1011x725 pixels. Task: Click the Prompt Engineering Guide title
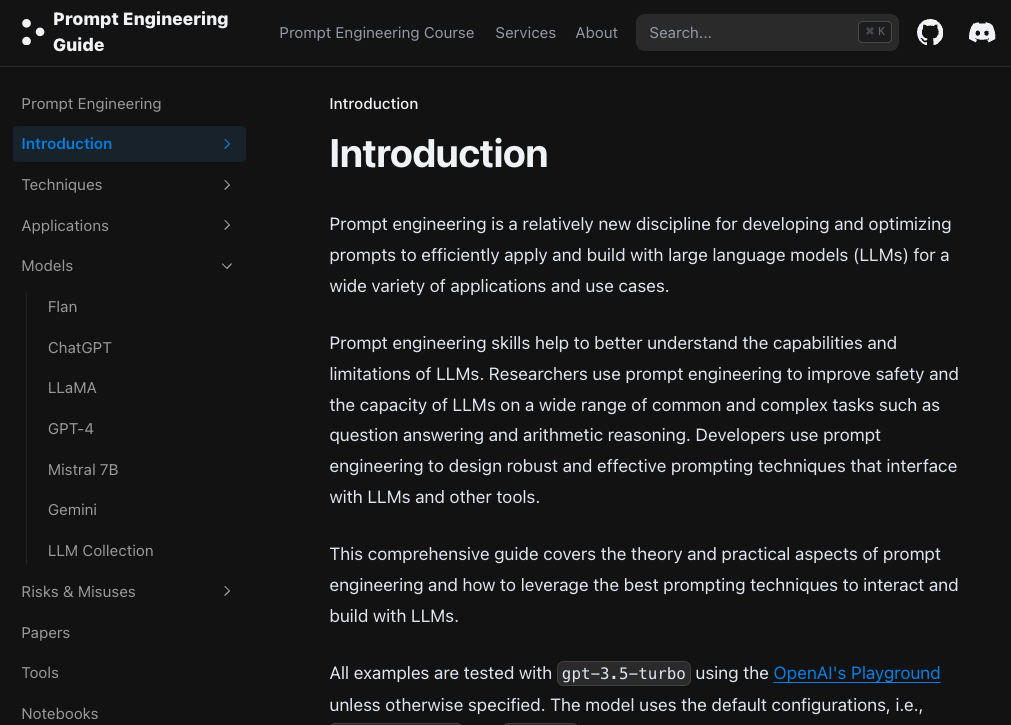pyautogui.click(x=141, y=32)
